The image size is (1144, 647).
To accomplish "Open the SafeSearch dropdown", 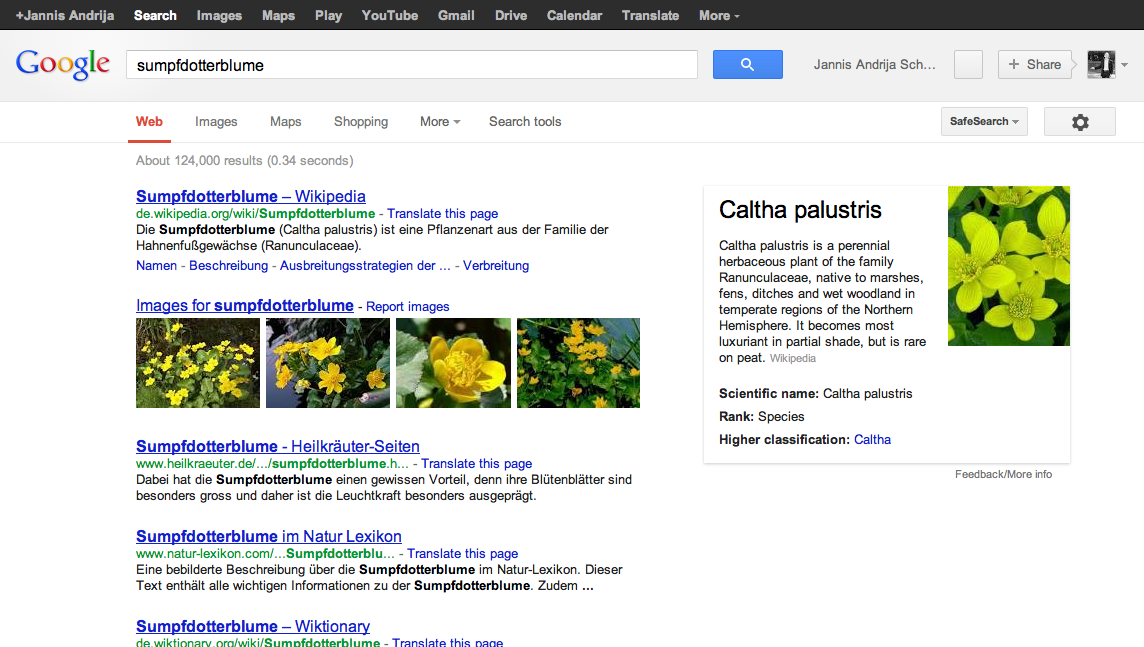I will pos(984,122).
